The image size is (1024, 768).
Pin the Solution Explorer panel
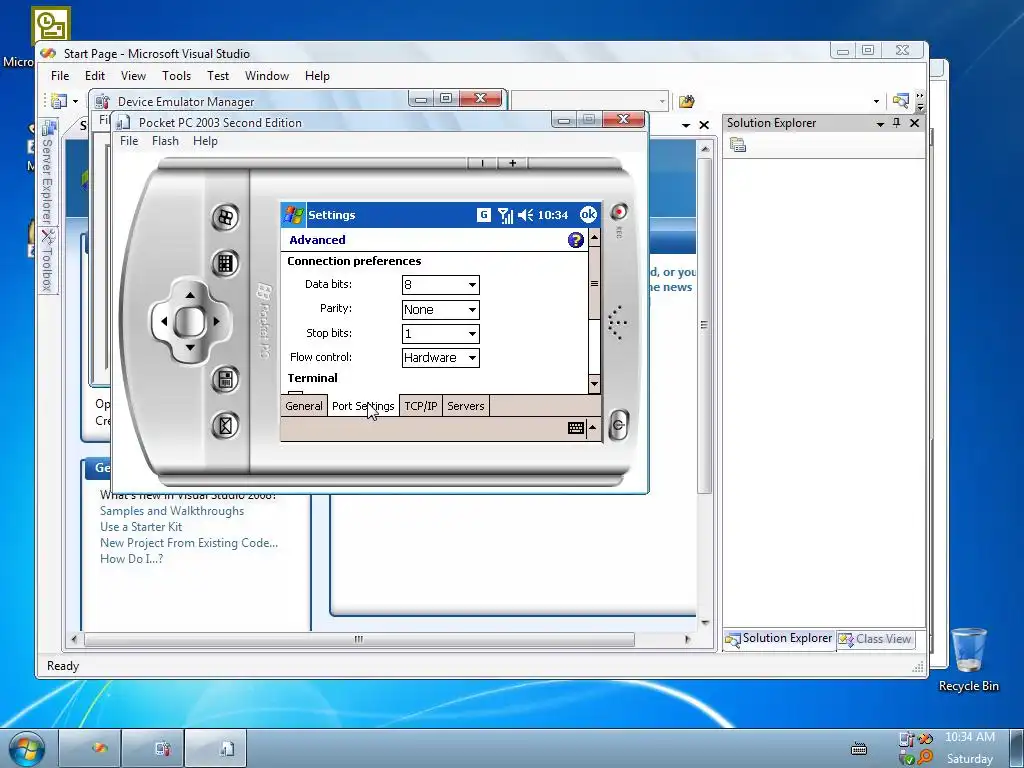click(x=897, y=123)
